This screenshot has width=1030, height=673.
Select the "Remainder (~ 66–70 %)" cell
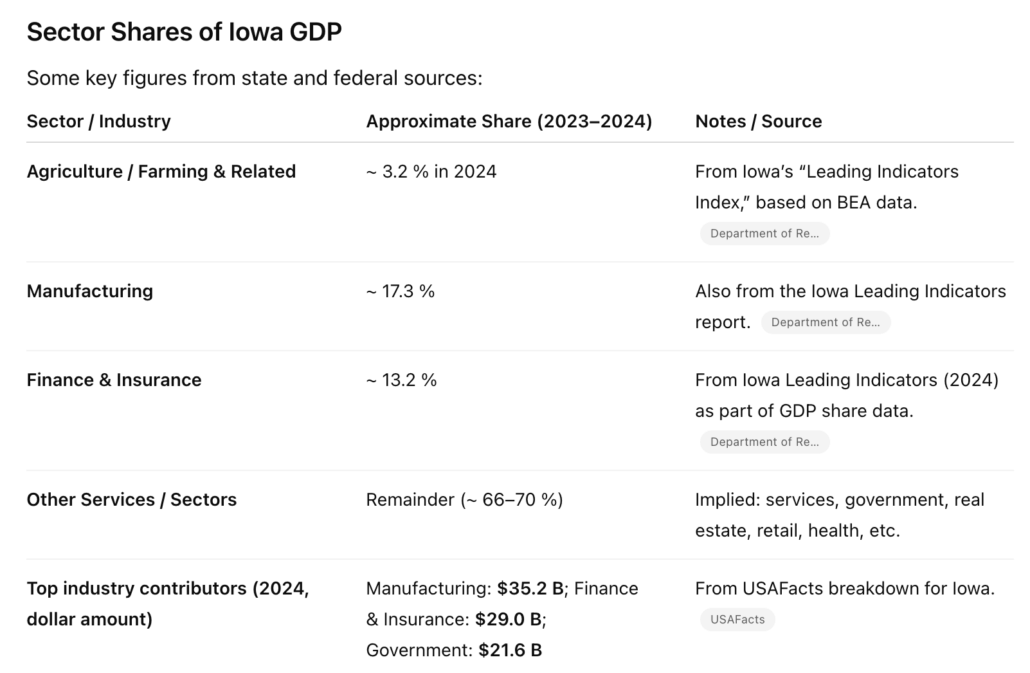(x=464, y=499)
